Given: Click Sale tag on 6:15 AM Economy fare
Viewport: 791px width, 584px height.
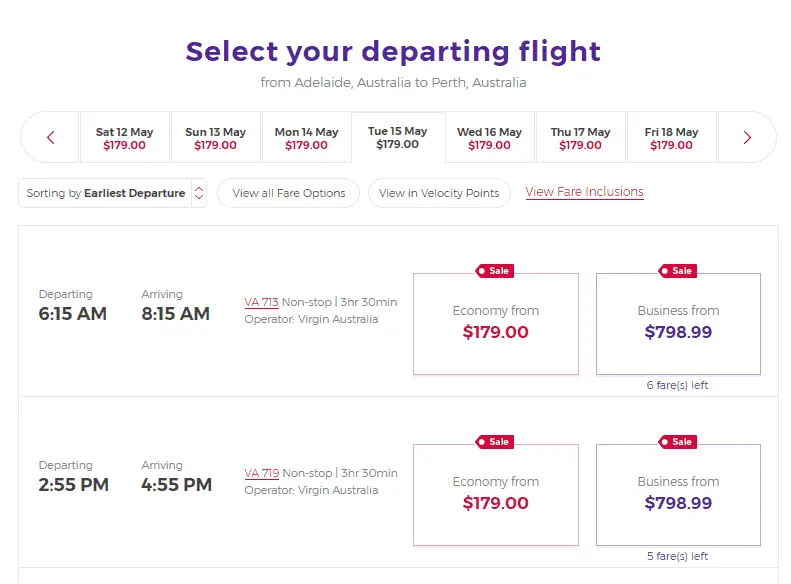Looking at the screenshot, I should tap(495, 271).
